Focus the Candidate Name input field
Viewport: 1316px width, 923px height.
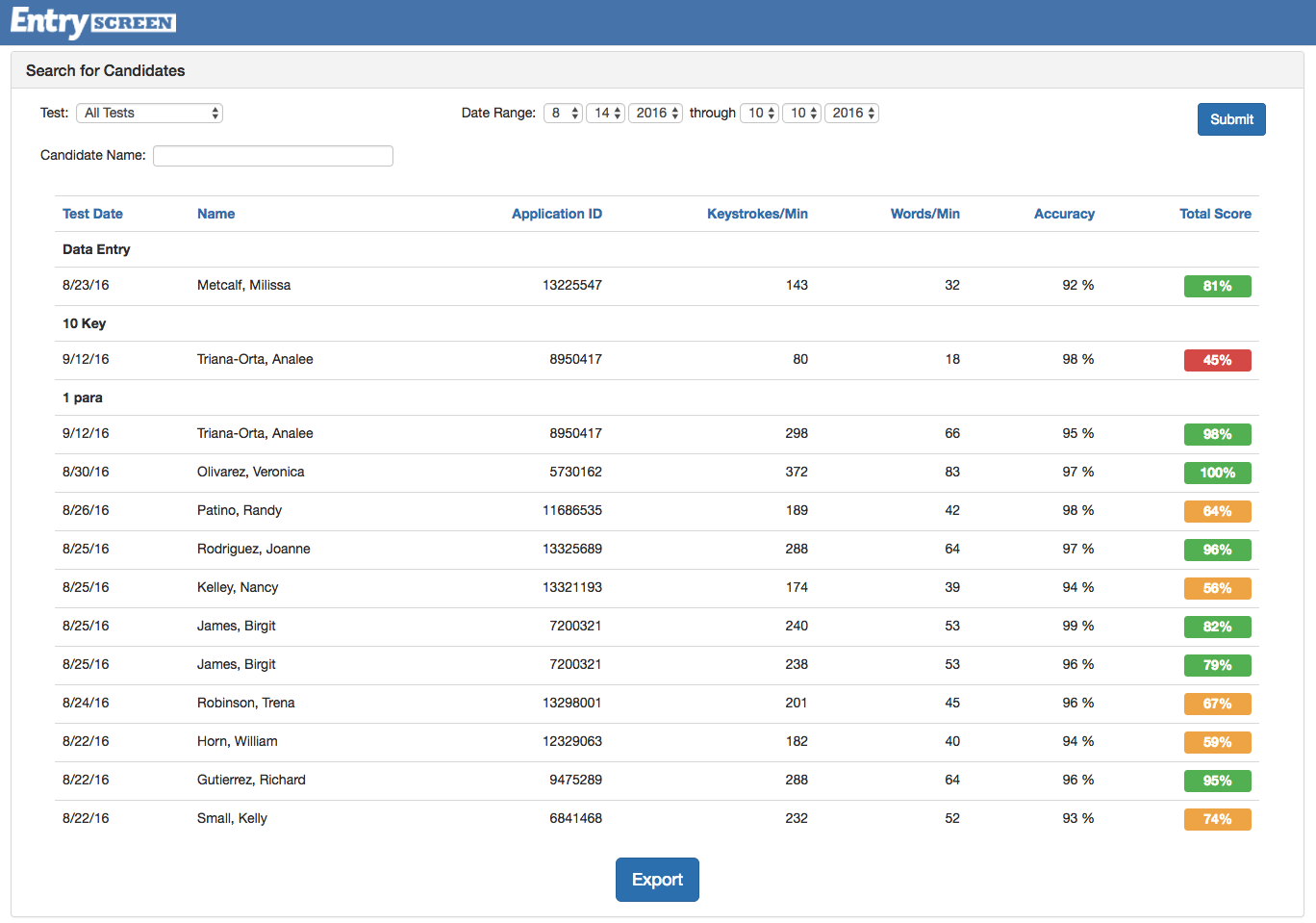[x=273, y=156]
